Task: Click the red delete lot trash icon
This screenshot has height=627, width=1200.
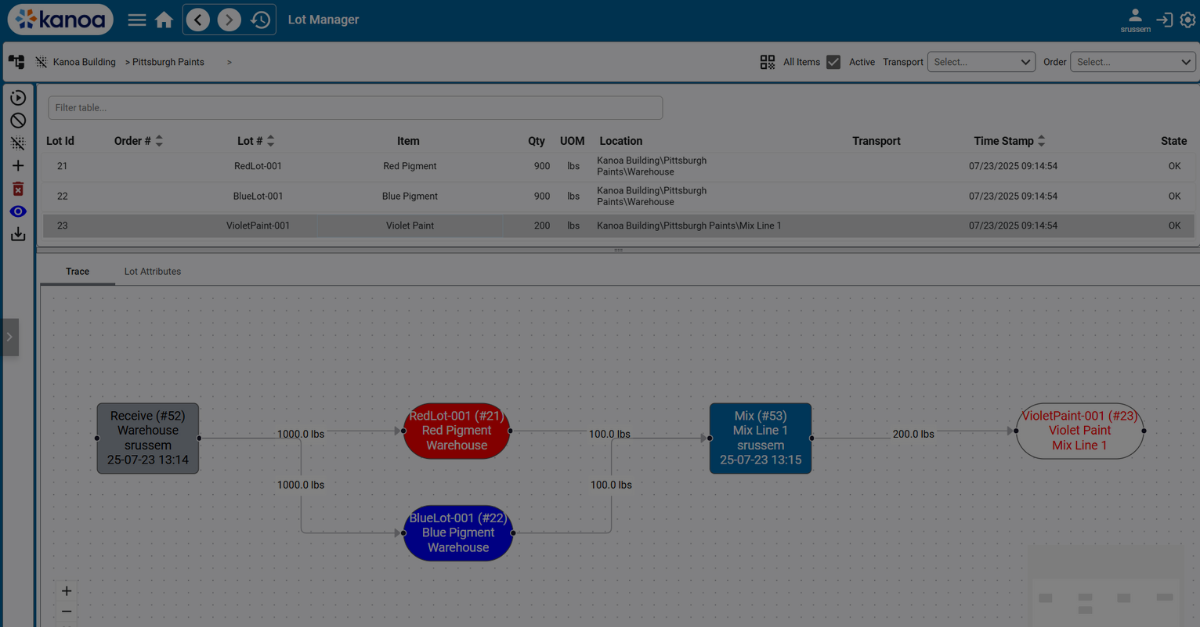Action: pyautogui.click(x=17, y=189)
